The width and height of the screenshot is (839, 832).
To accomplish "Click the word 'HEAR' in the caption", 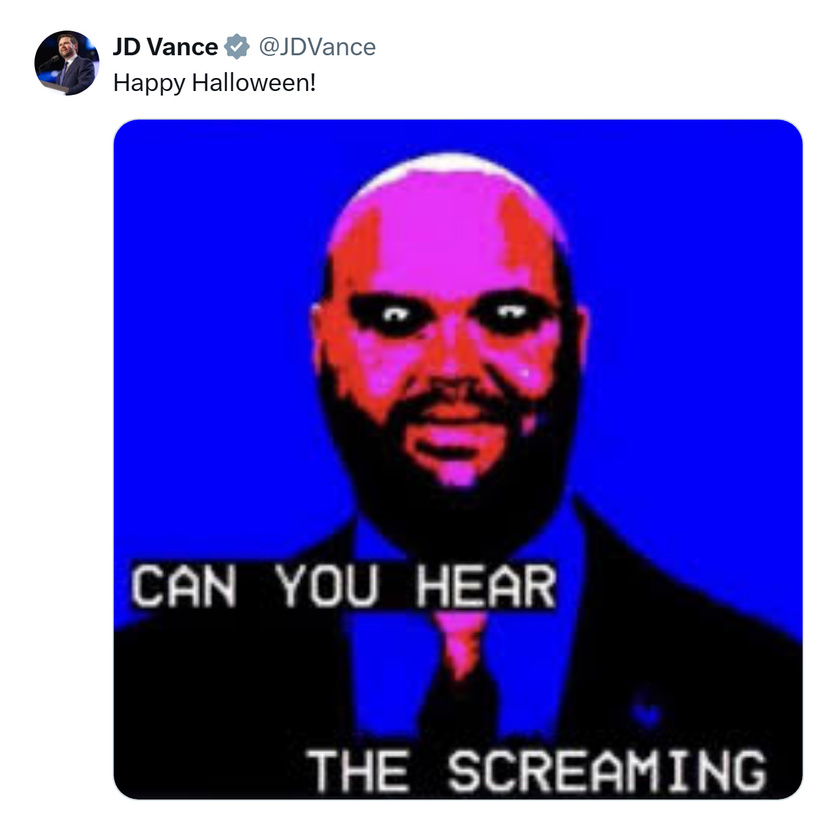I will point(486,586).
